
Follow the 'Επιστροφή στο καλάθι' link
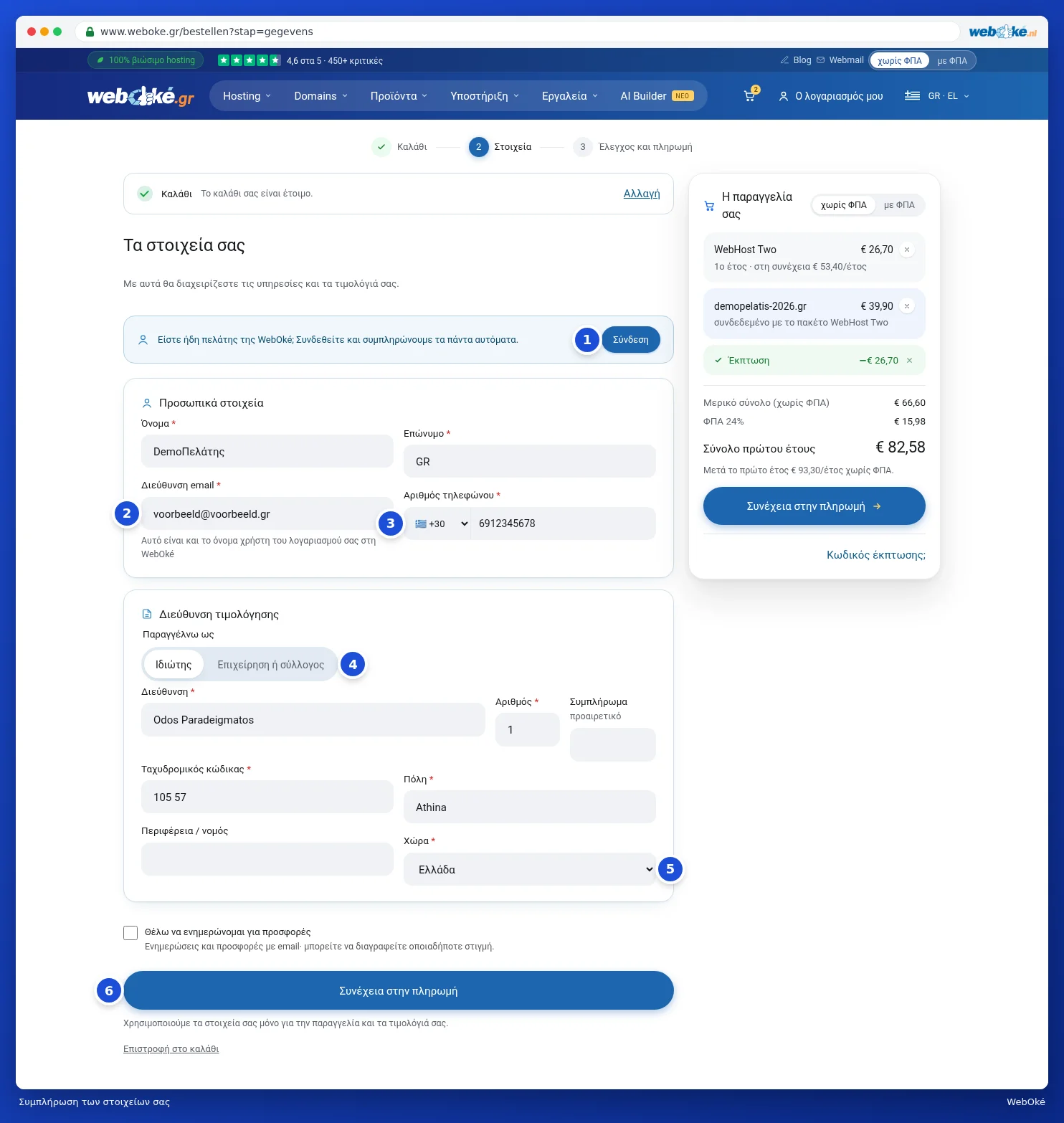click(171, 1049)
